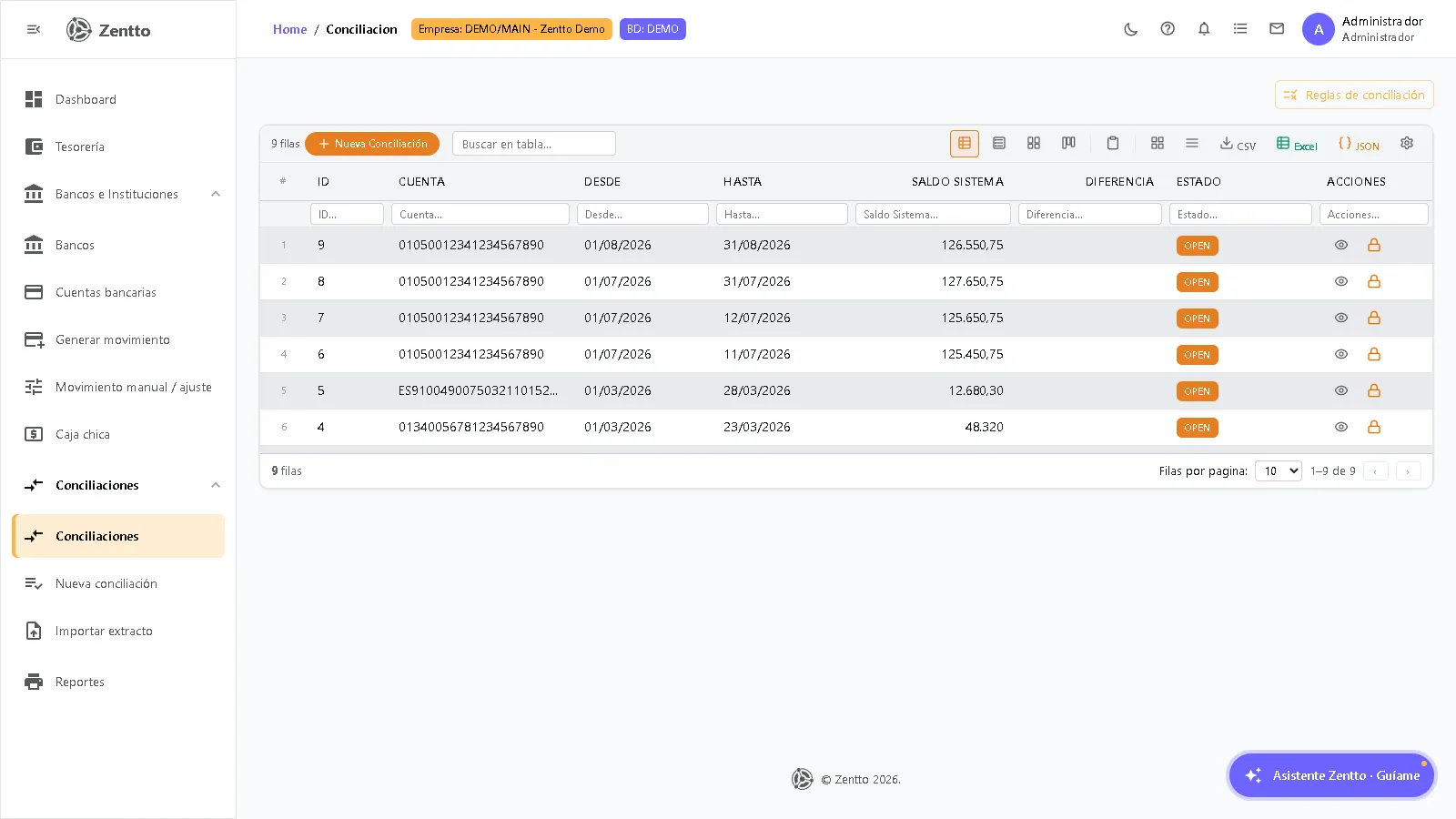This screenshot has height=819, width=1456.
Task: Sort by the SALDO SISTEMA column header
Action: click(957, 181)
